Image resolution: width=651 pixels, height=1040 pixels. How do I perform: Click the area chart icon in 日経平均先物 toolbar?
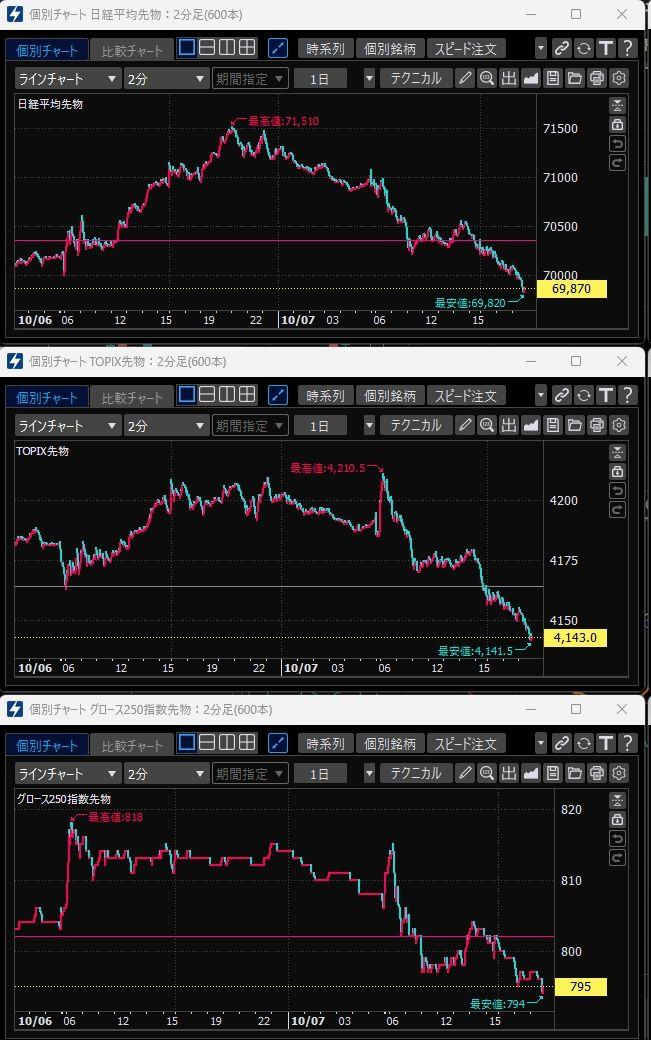pos(530,78)
